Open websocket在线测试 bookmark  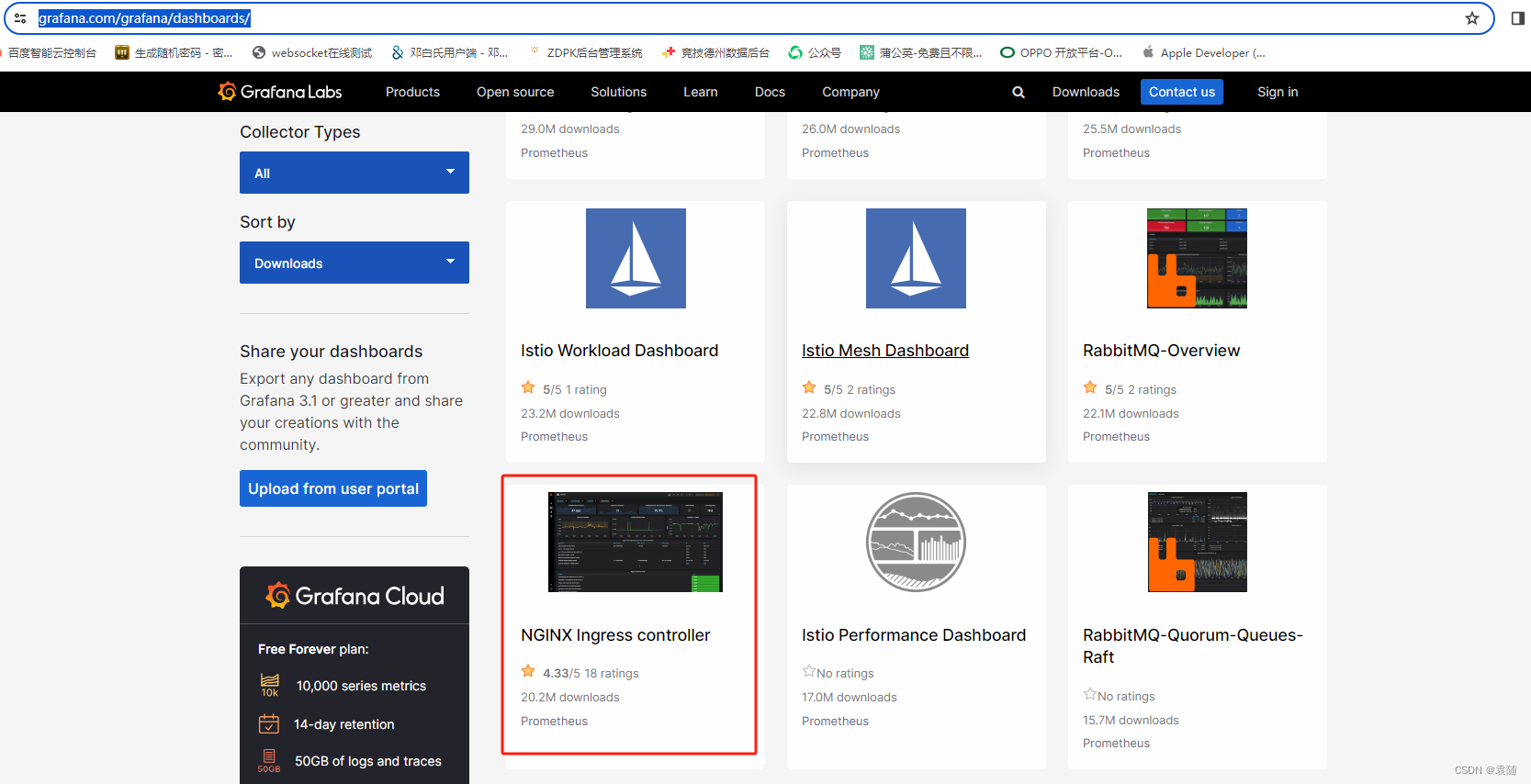point(312,52)
